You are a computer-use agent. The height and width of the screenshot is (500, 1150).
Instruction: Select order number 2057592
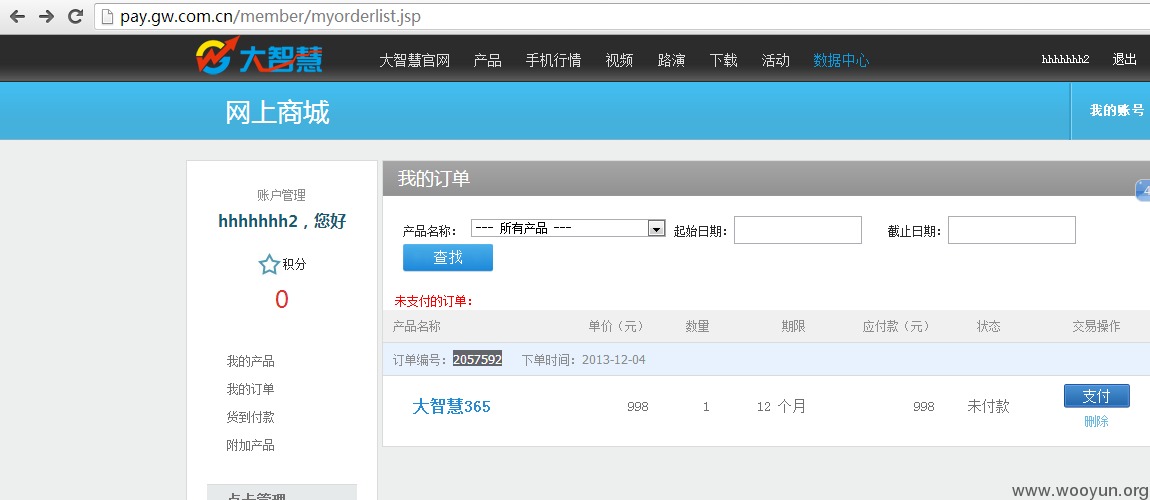[x=477, y=360]
